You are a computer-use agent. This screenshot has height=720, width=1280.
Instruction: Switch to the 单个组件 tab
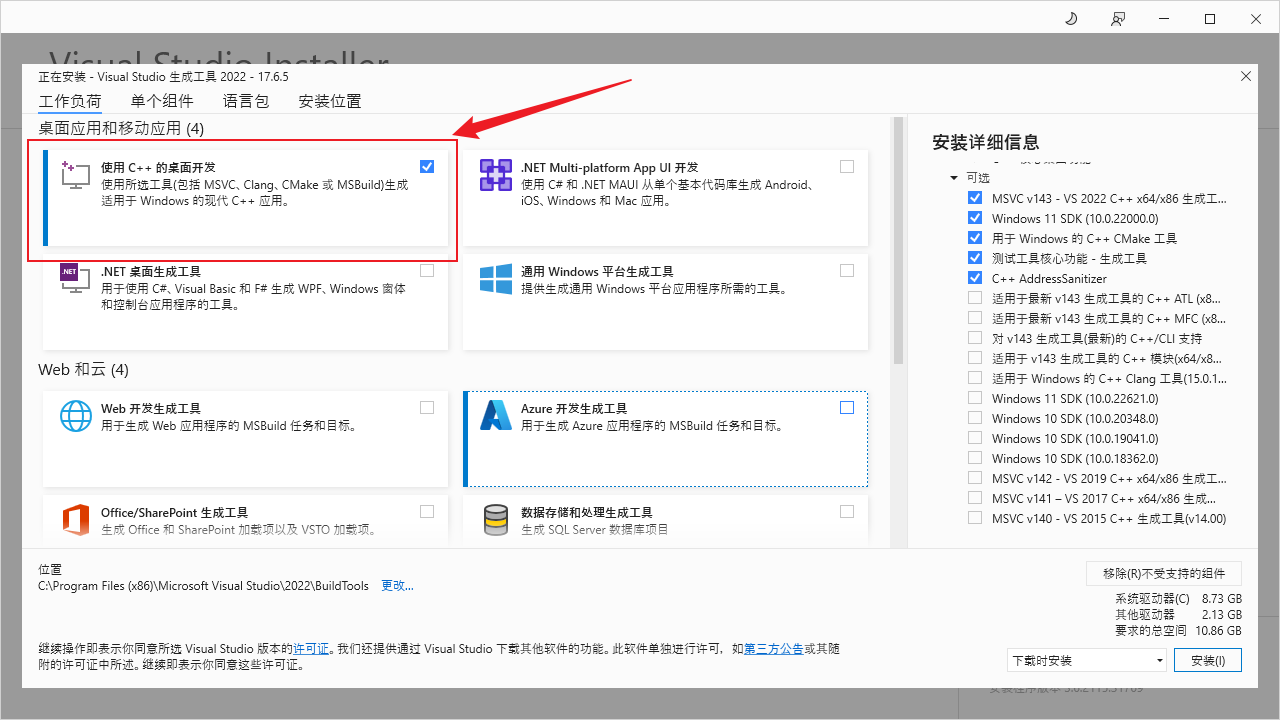pyautogui.click(x=161, y=100)
